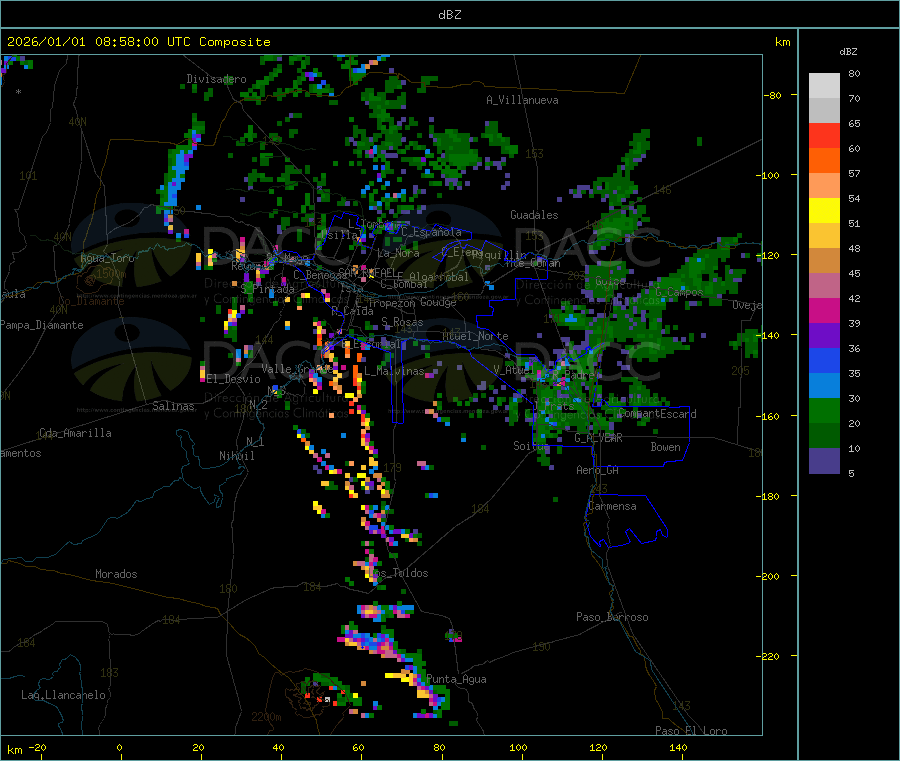Click the magenta 39-42 dBZ legend swatch
The width and height of the screenshot is (900, 761).
[824, 310]
